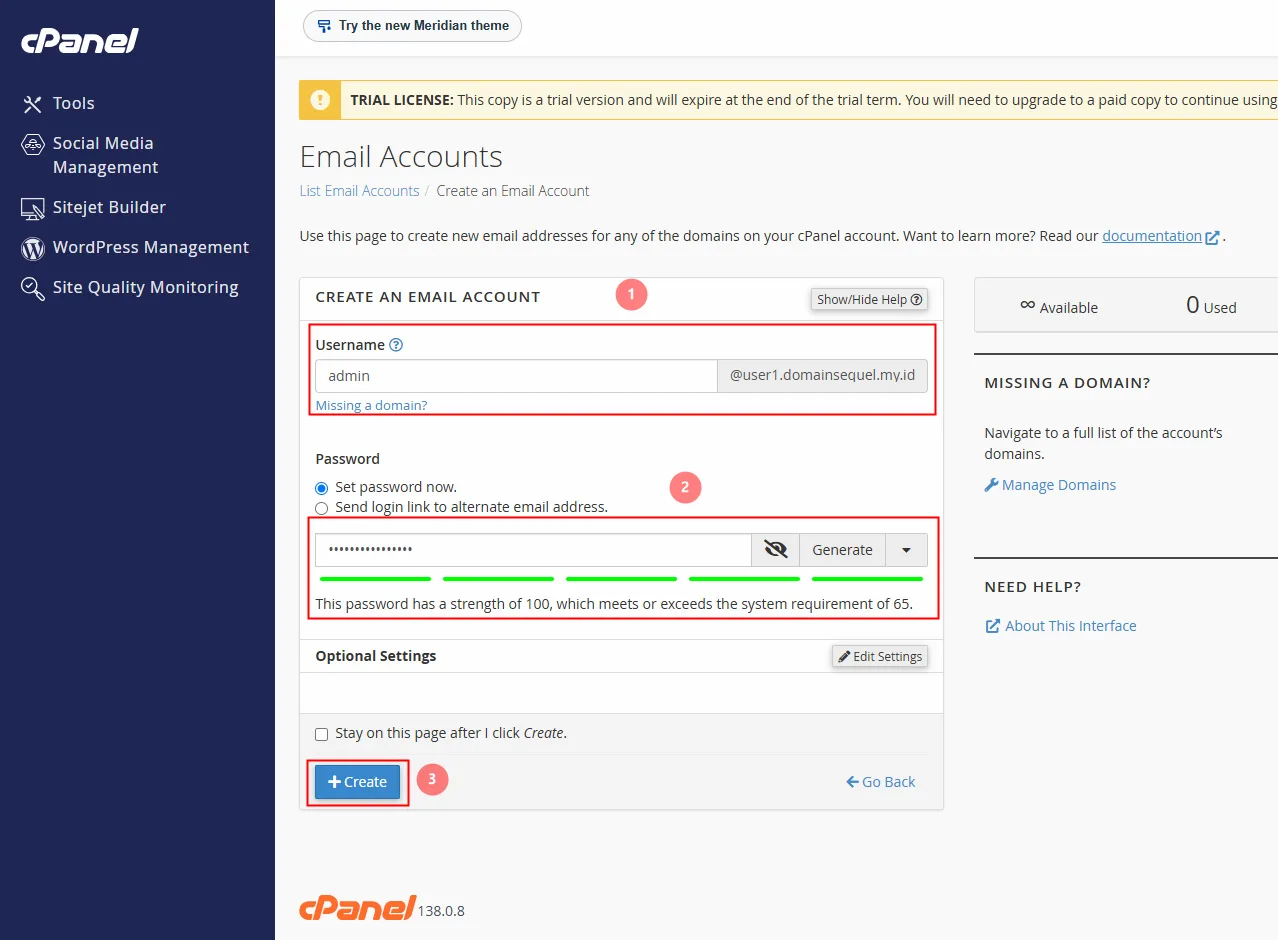Check Stay on this page after Create
Screen dimensions: 1278x940
click(321, 734)
